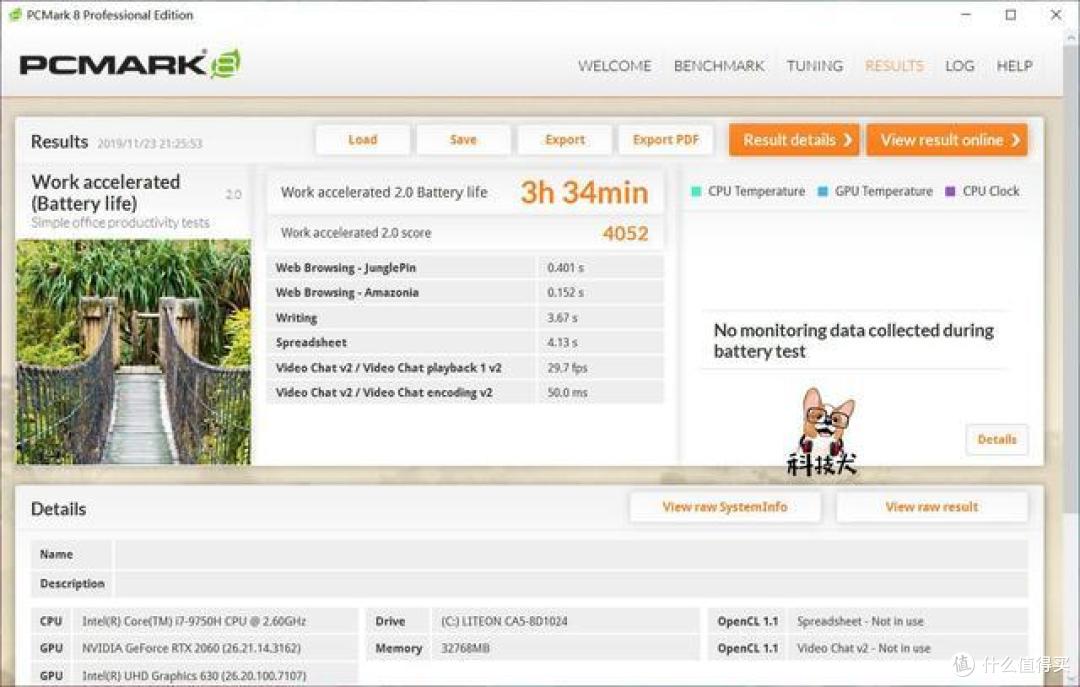
Task: Toggle the CPU Temperature legend swatch
Action: point(696,192)
